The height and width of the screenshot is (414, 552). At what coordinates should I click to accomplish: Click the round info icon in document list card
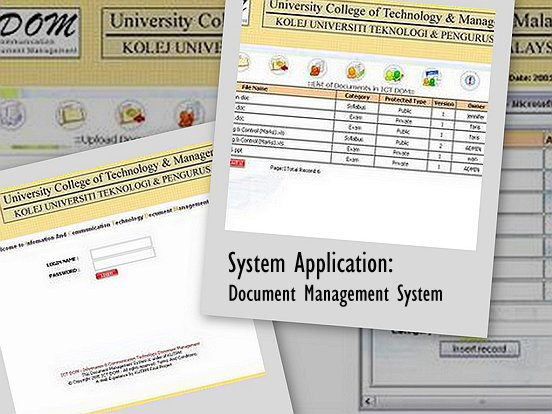tap(470, 81)
